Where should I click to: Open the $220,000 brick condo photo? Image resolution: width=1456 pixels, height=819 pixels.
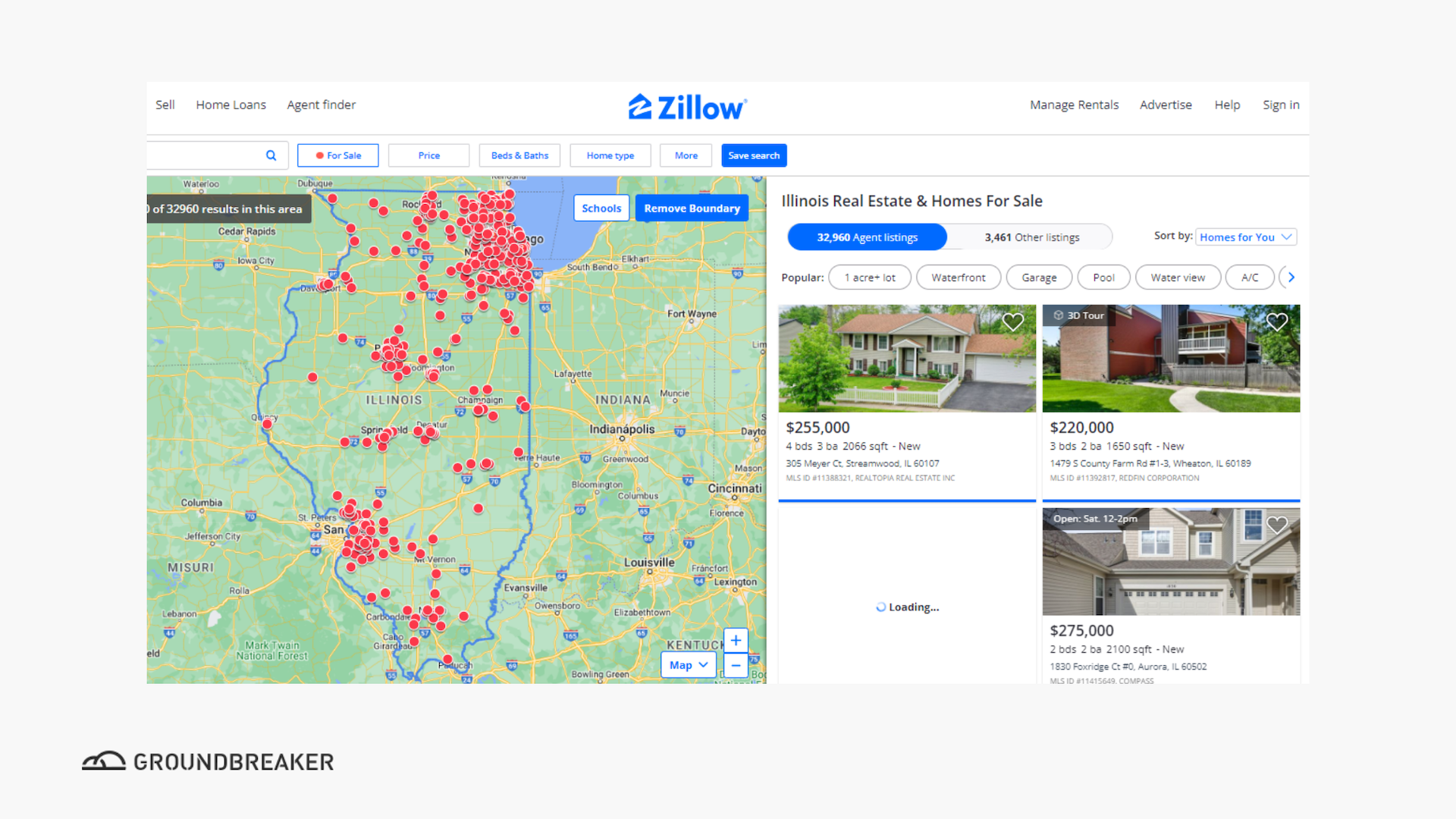click(x=1171, y=359)
